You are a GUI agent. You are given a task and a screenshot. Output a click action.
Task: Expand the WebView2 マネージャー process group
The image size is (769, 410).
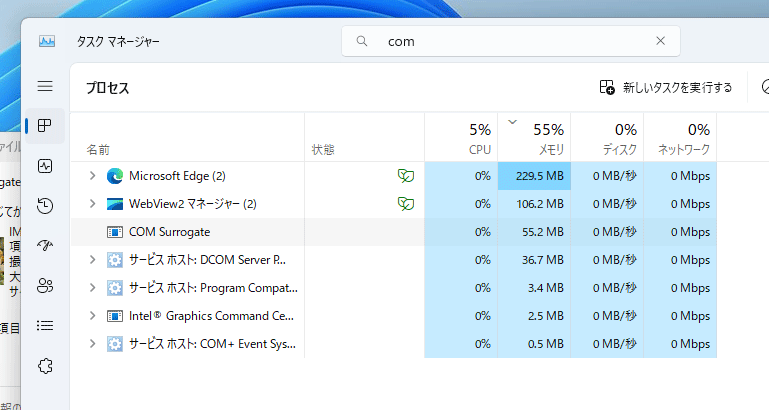(92, 204)
